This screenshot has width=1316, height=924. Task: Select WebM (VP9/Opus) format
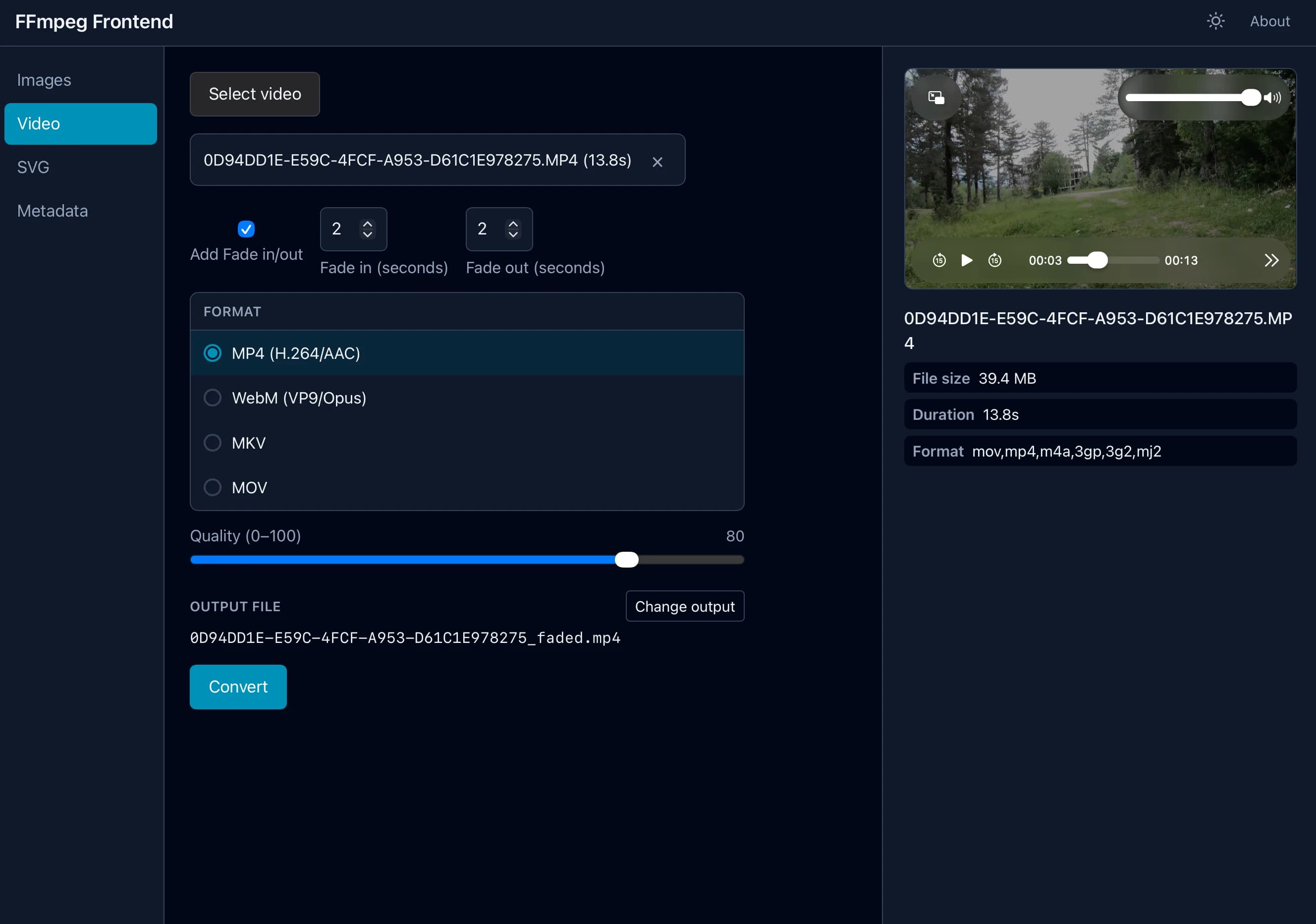point(213,398)
